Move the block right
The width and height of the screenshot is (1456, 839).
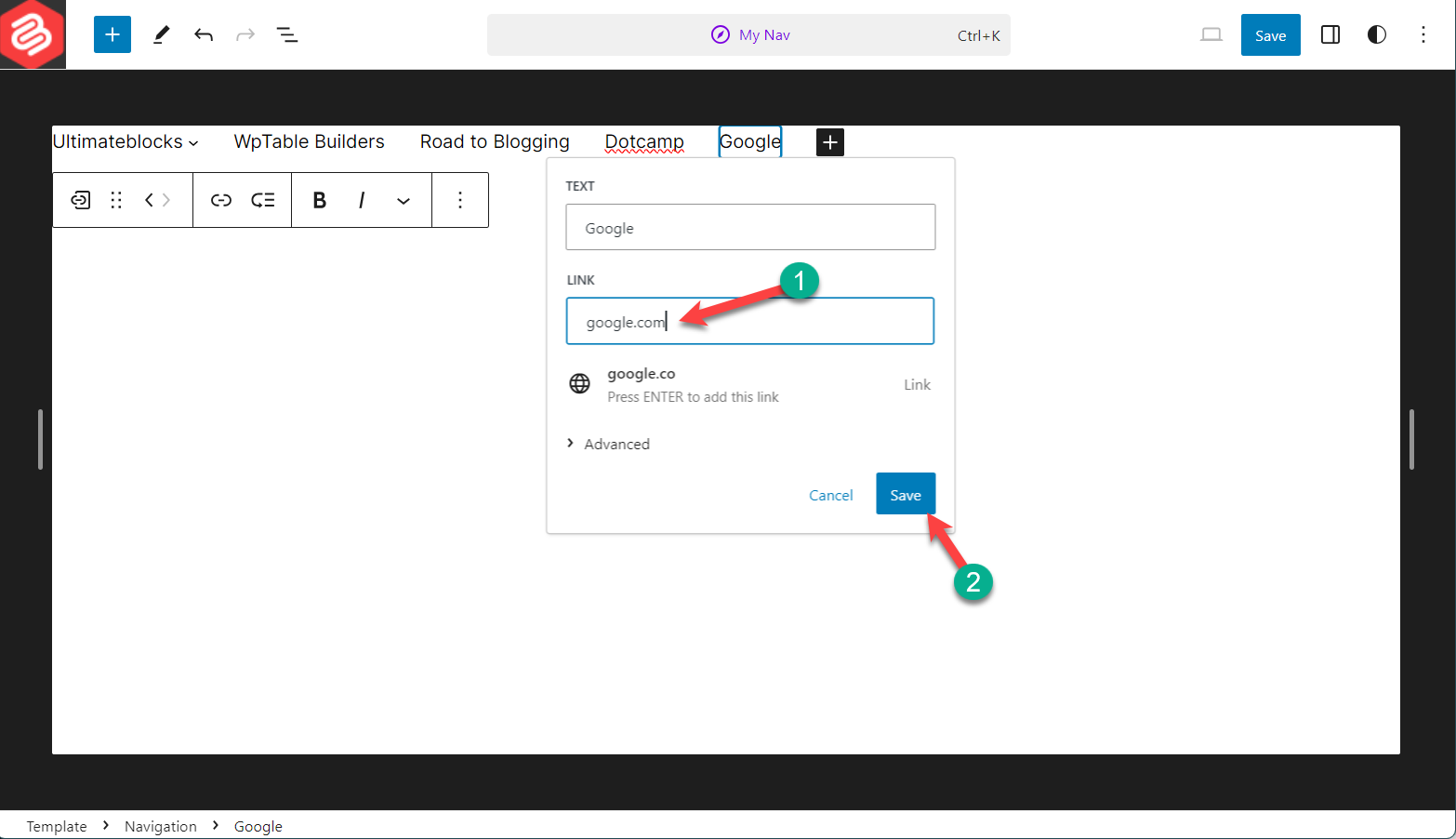[x=166, y=200]
